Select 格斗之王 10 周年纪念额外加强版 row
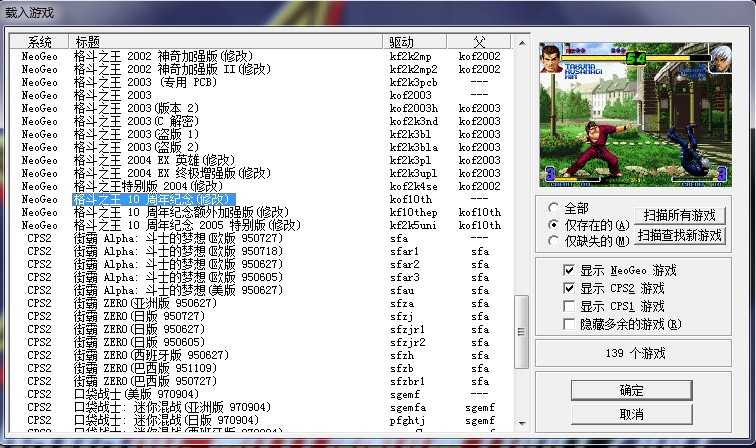 click(260, 213)
